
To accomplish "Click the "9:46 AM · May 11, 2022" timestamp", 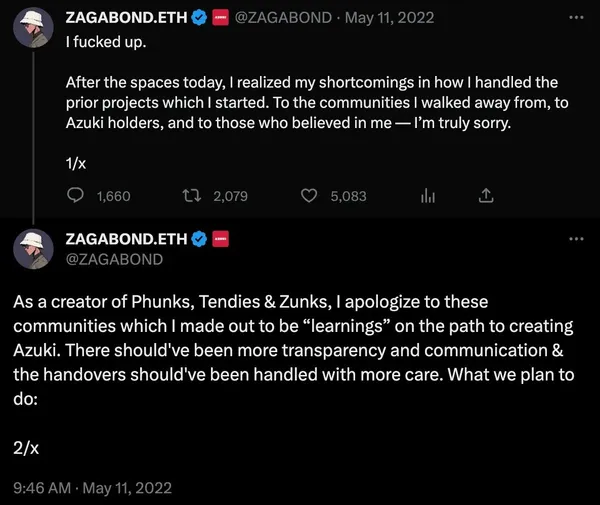I will (93, 488).
